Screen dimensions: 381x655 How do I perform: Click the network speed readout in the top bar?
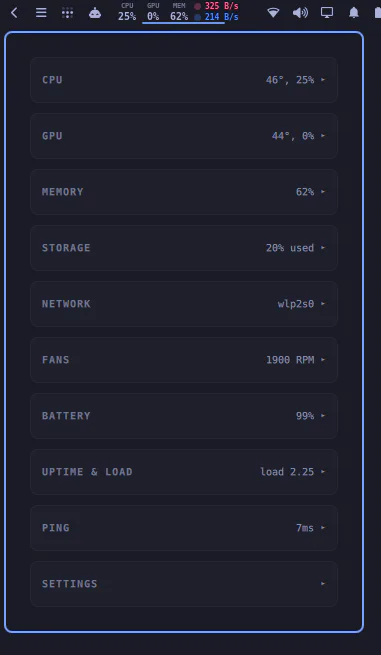[x=216, y=12]
